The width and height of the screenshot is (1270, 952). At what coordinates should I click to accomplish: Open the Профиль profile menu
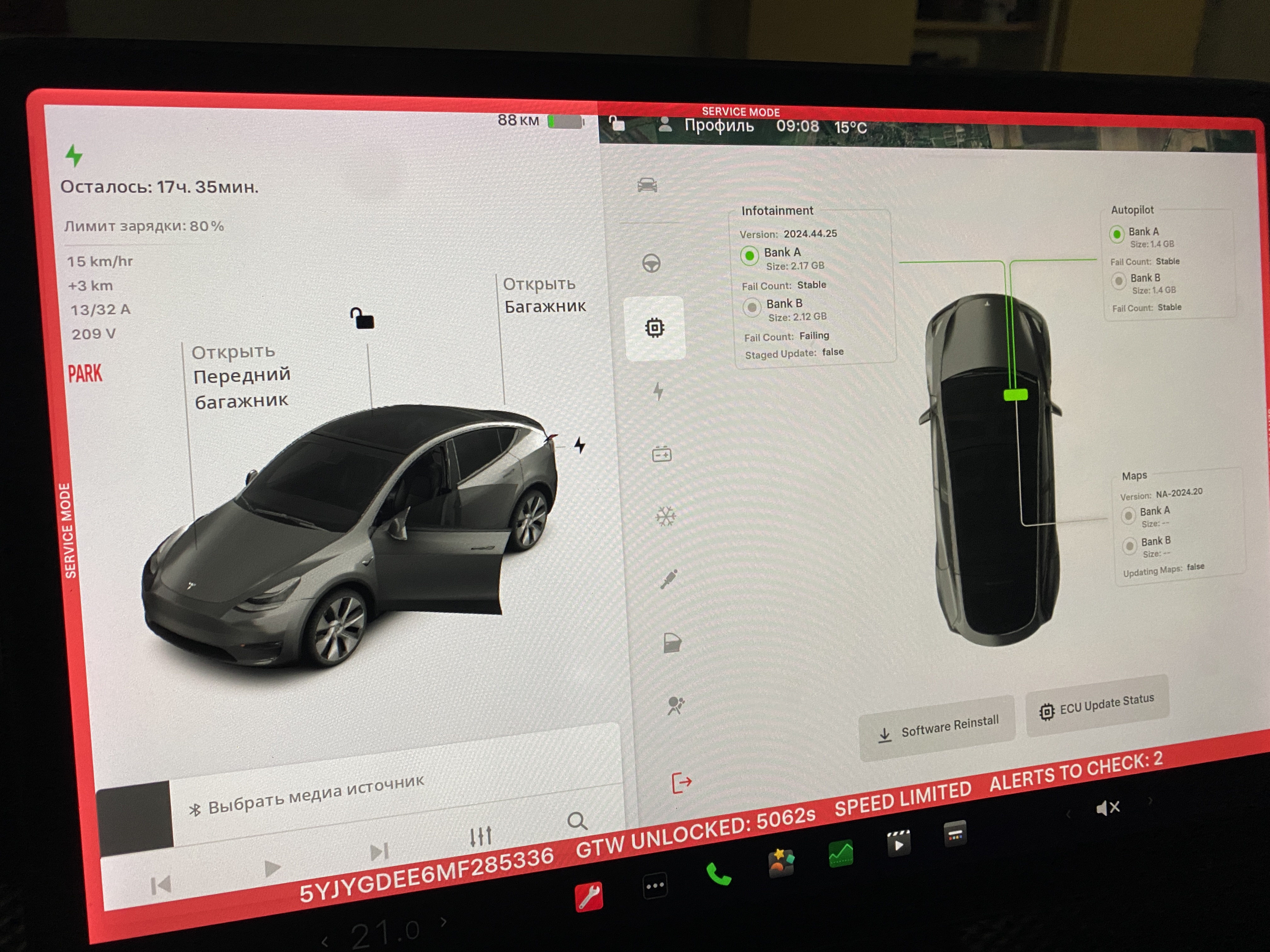(x=706, y=125)
